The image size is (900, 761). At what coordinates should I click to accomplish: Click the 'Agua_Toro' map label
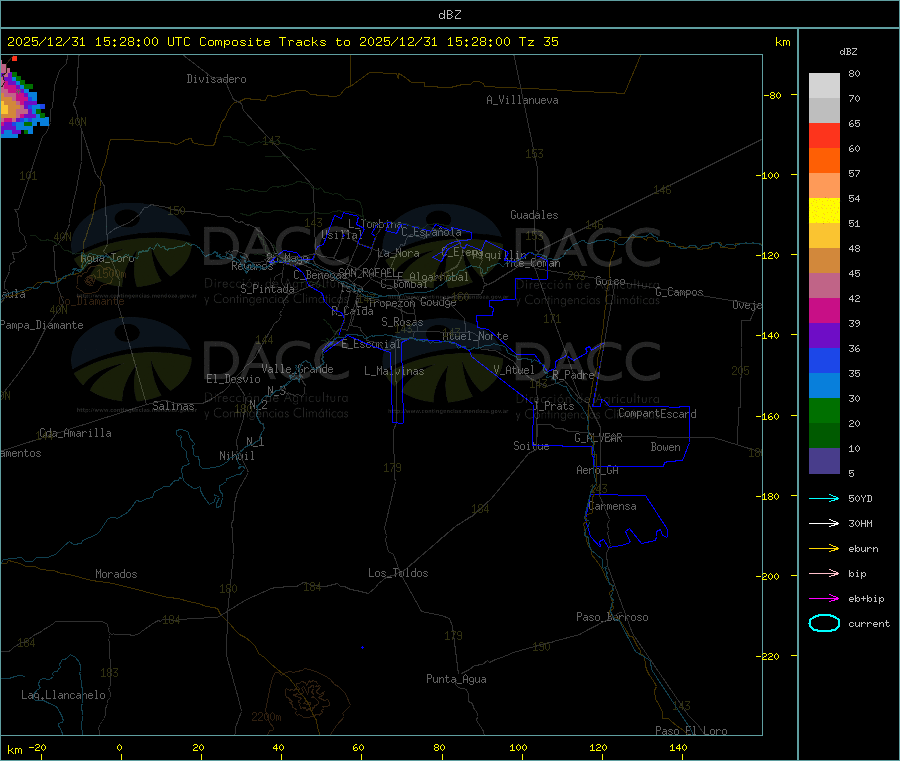tap(107, 258)
